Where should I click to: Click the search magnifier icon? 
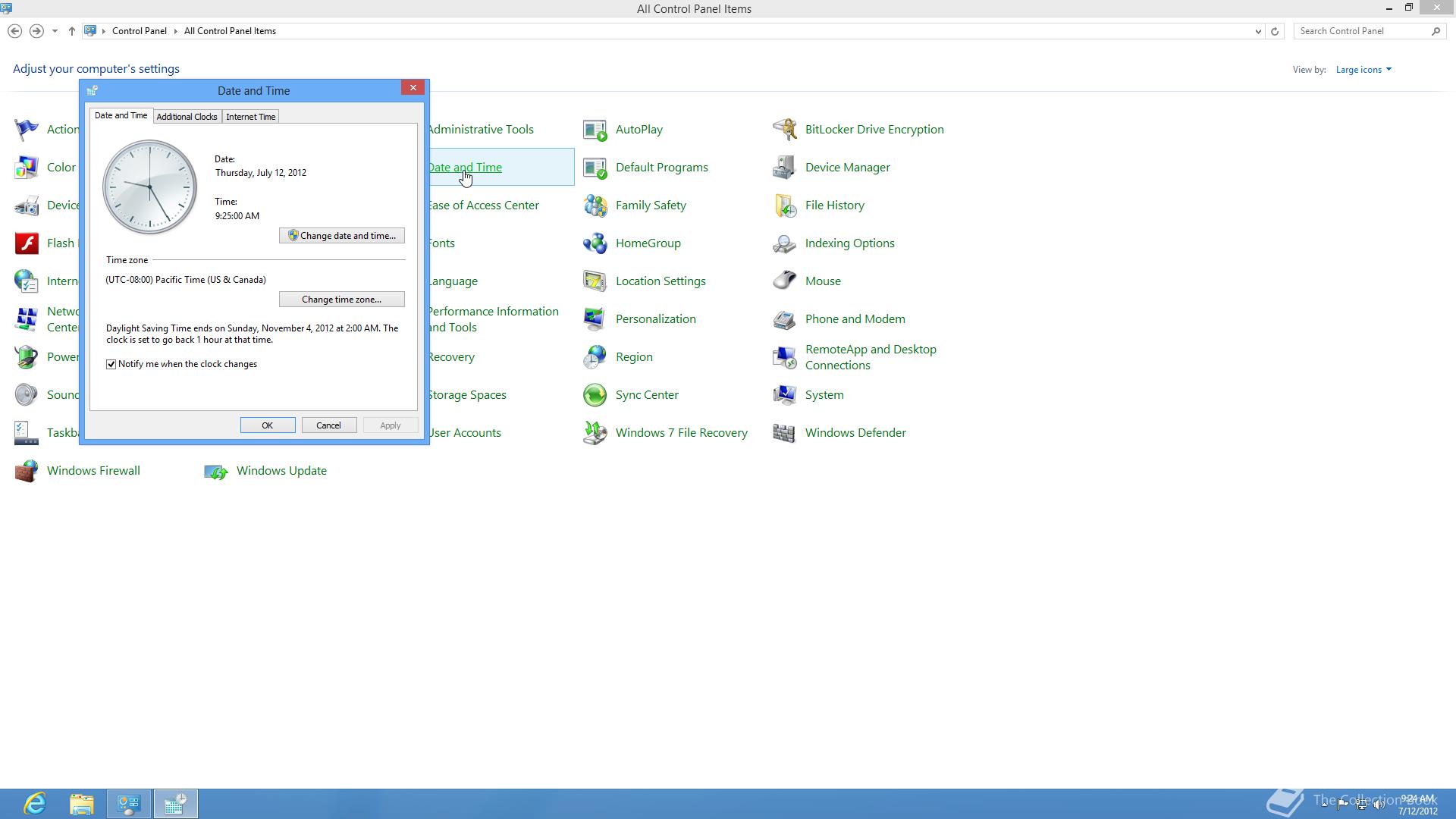coord(1436,31)
